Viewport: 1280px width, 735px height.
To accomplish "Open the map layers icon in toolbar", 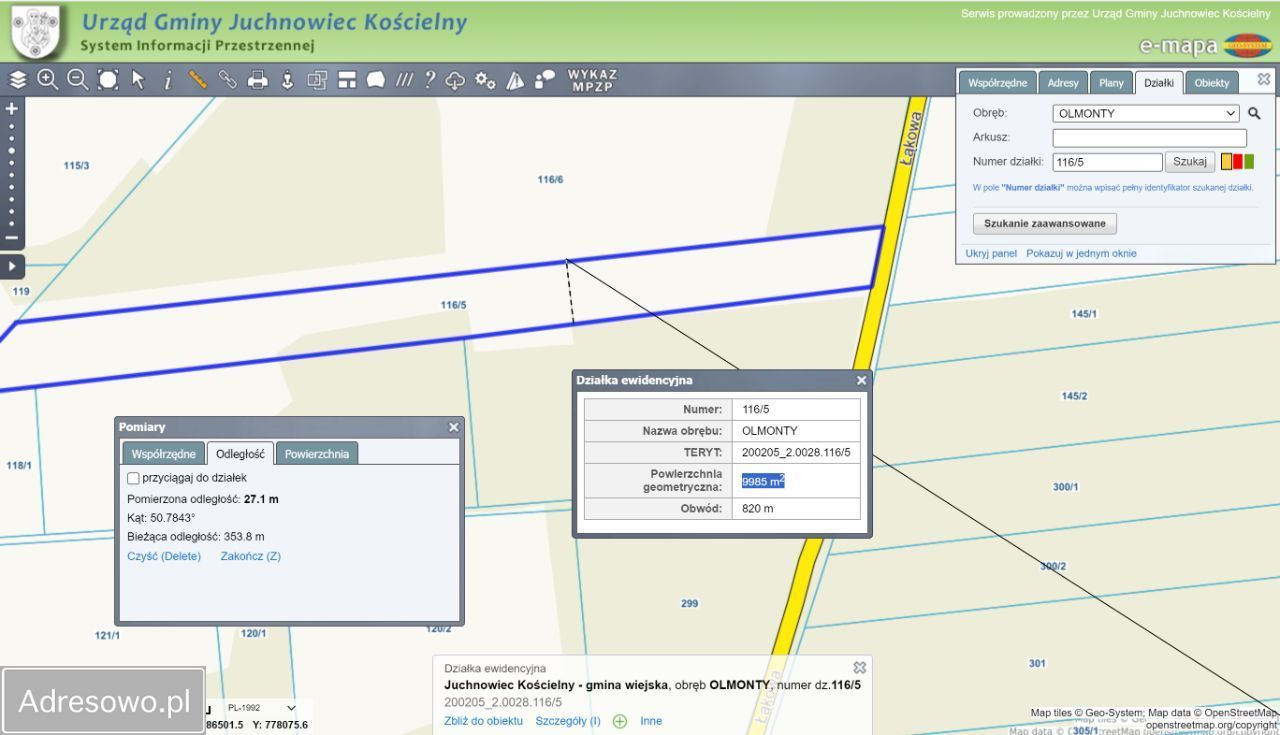I will pos(18,80).
